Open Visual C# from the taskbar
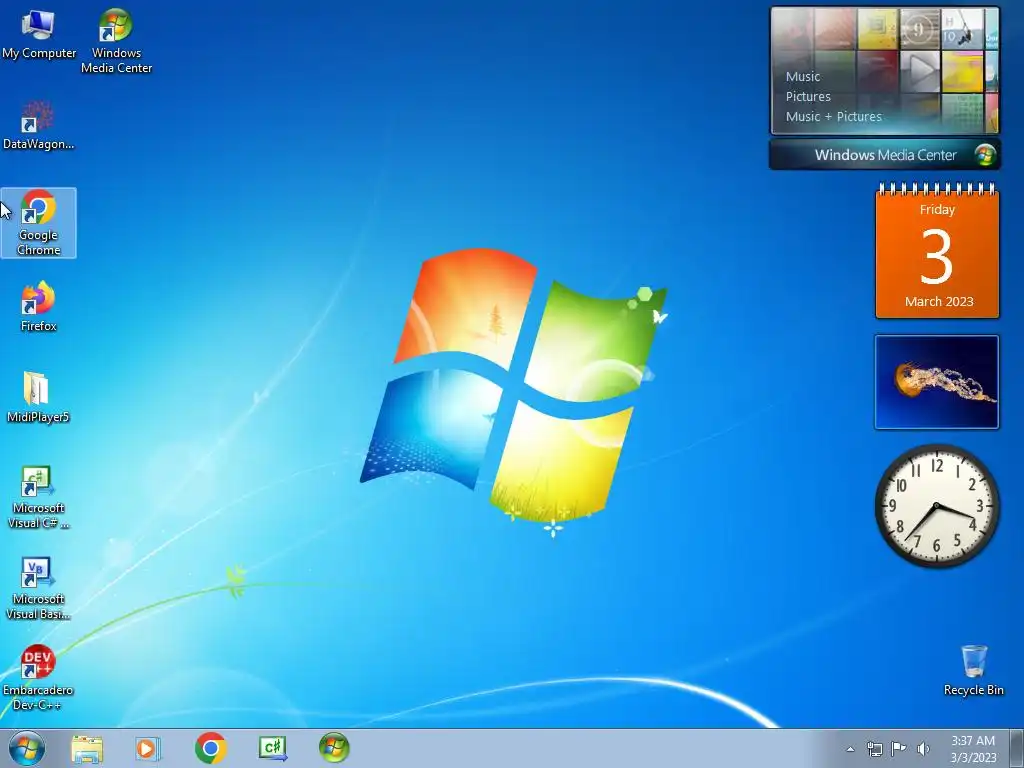 click(x=272, y=748)
